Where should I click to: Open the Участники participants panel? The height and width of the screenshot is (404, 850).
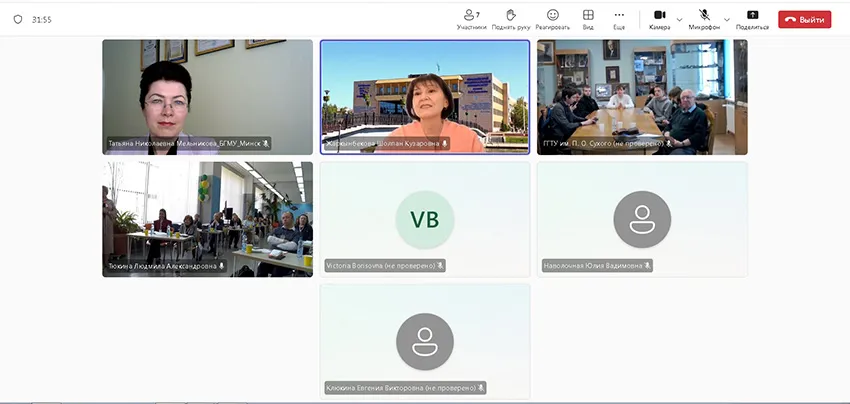470,19
